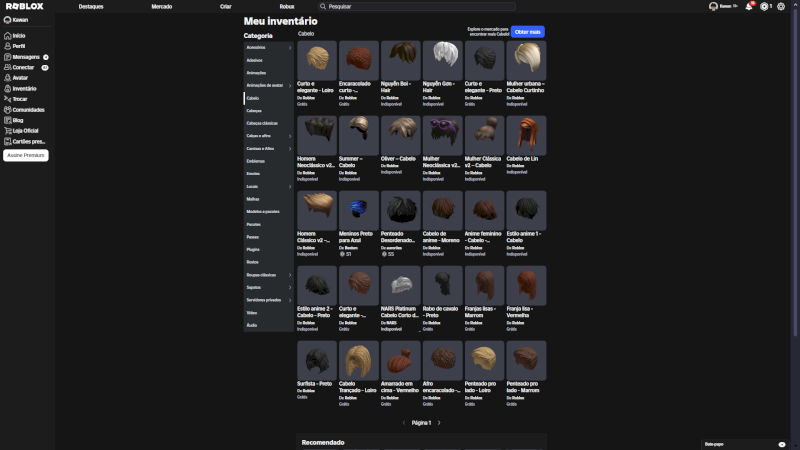Open the Robux balance icon
This screenshot has width=800, height=450.
(764, 6)
